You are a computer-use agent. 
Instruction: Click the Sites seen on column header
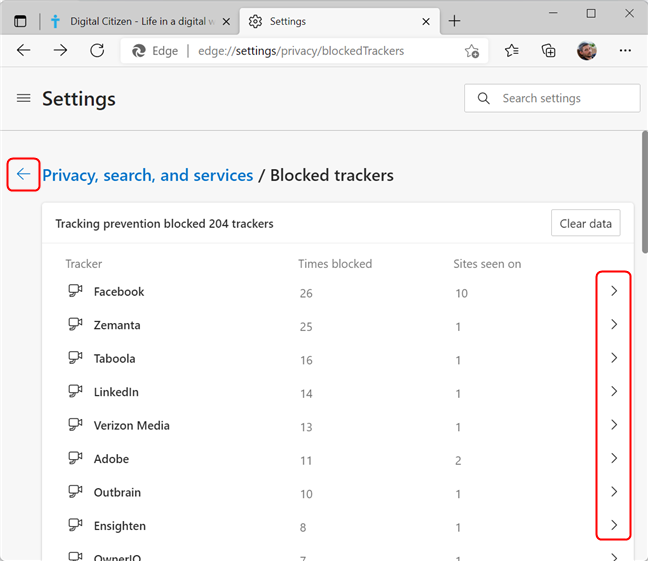click(x=487, y=264)
